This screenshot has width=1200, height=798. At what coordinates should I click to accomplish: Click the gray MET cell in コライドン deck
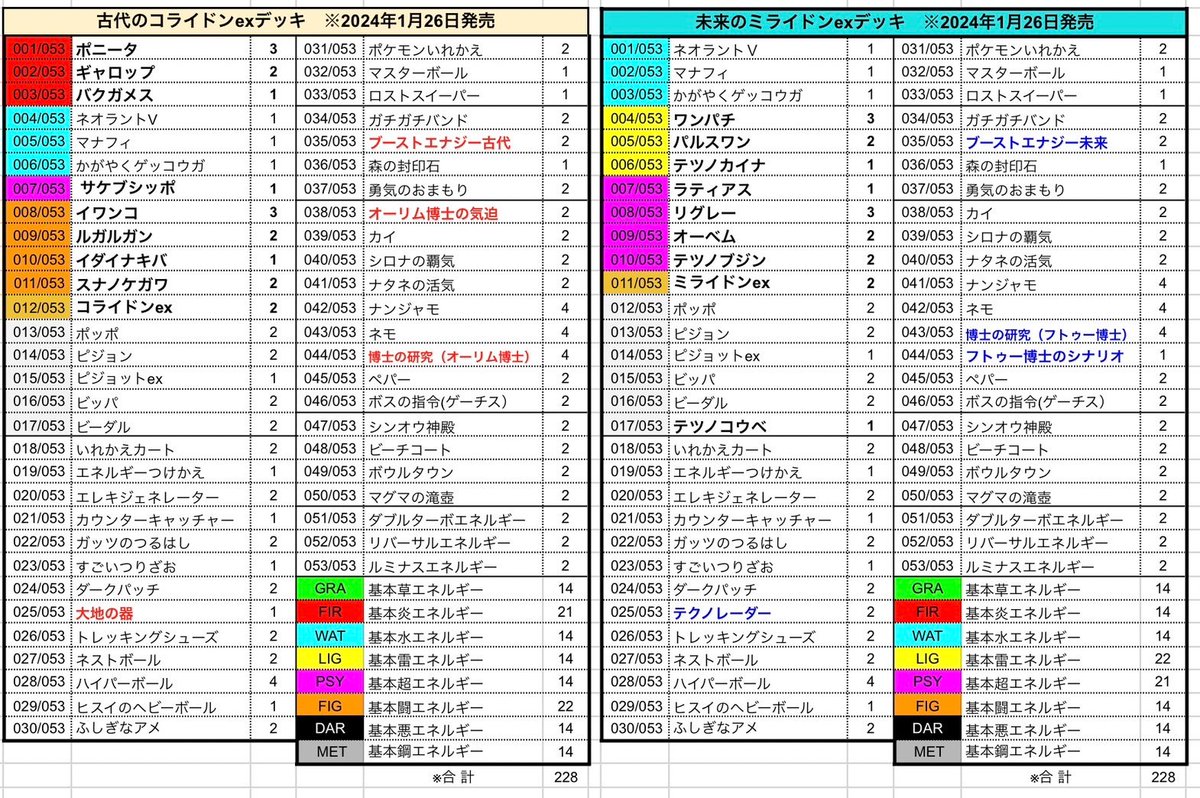click(x=329, y=751)
